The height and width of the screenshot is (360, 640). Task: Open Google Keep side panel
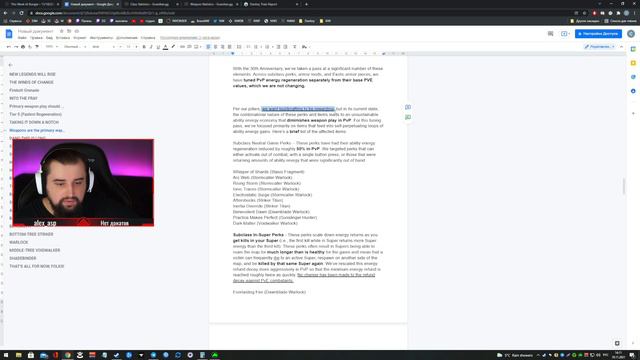point(633,63)
